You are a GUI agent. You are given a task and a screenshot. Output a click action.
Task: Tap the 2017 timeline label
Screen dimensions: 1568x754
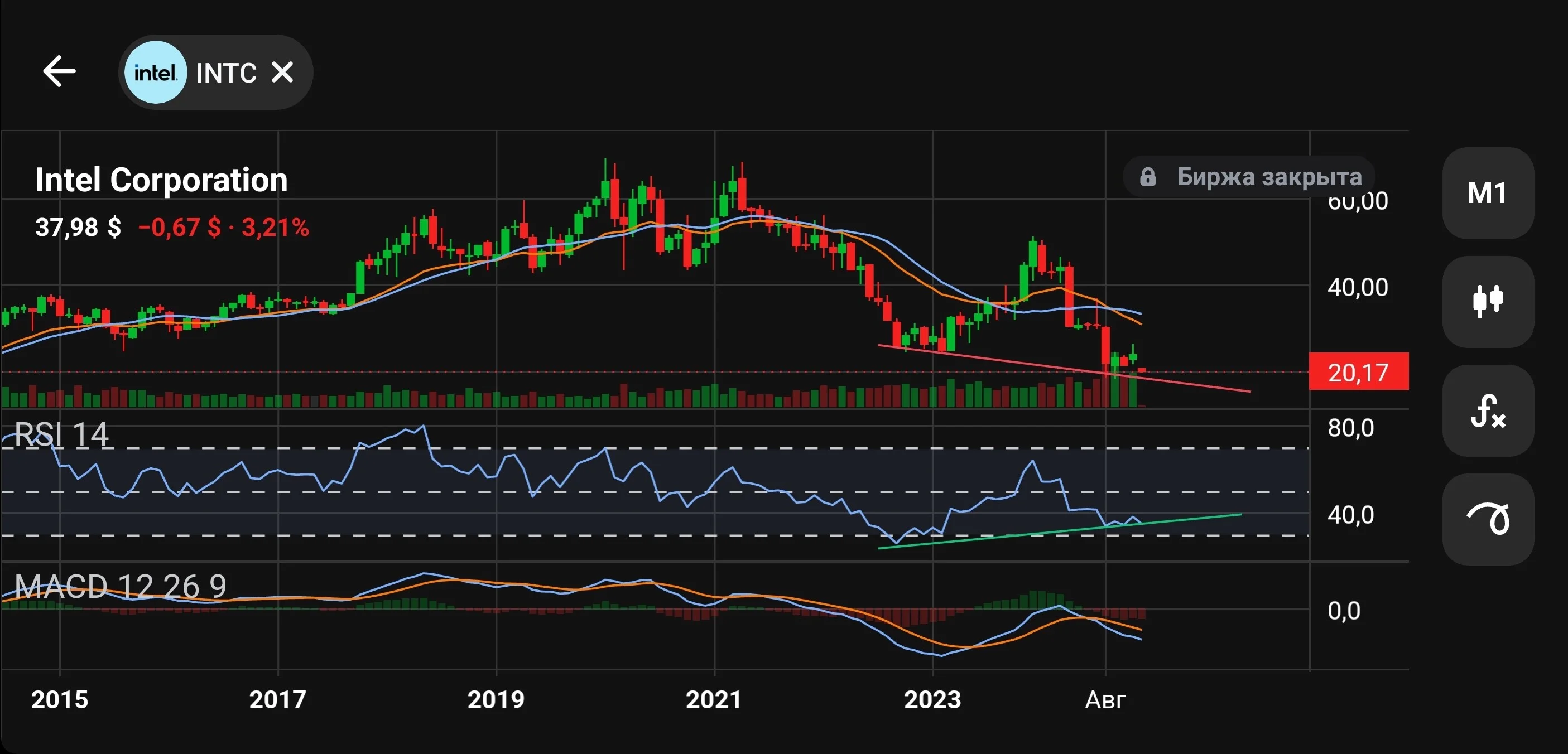click(x=277, y=699)
